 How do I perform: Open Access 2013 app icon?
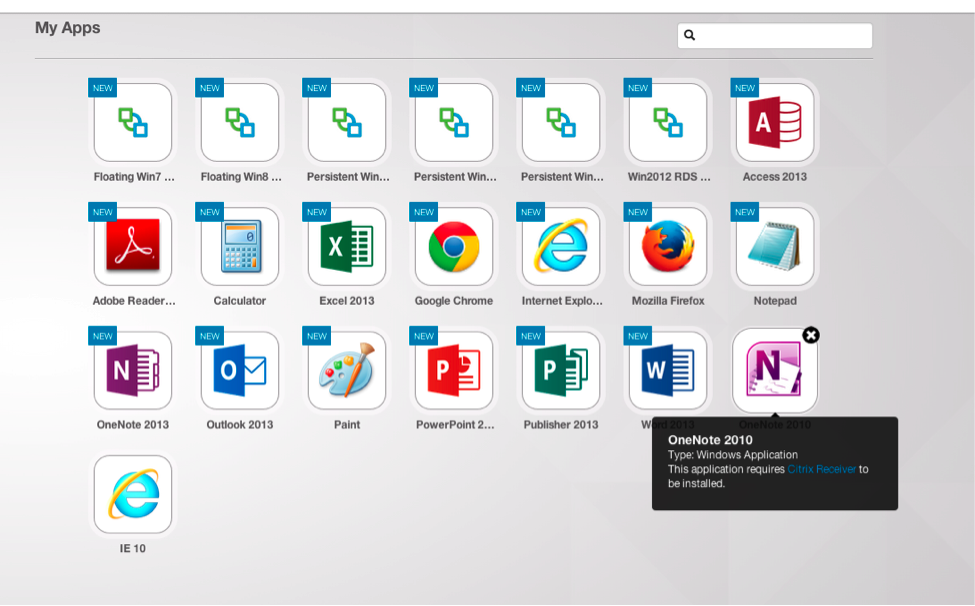coord(775,122)
